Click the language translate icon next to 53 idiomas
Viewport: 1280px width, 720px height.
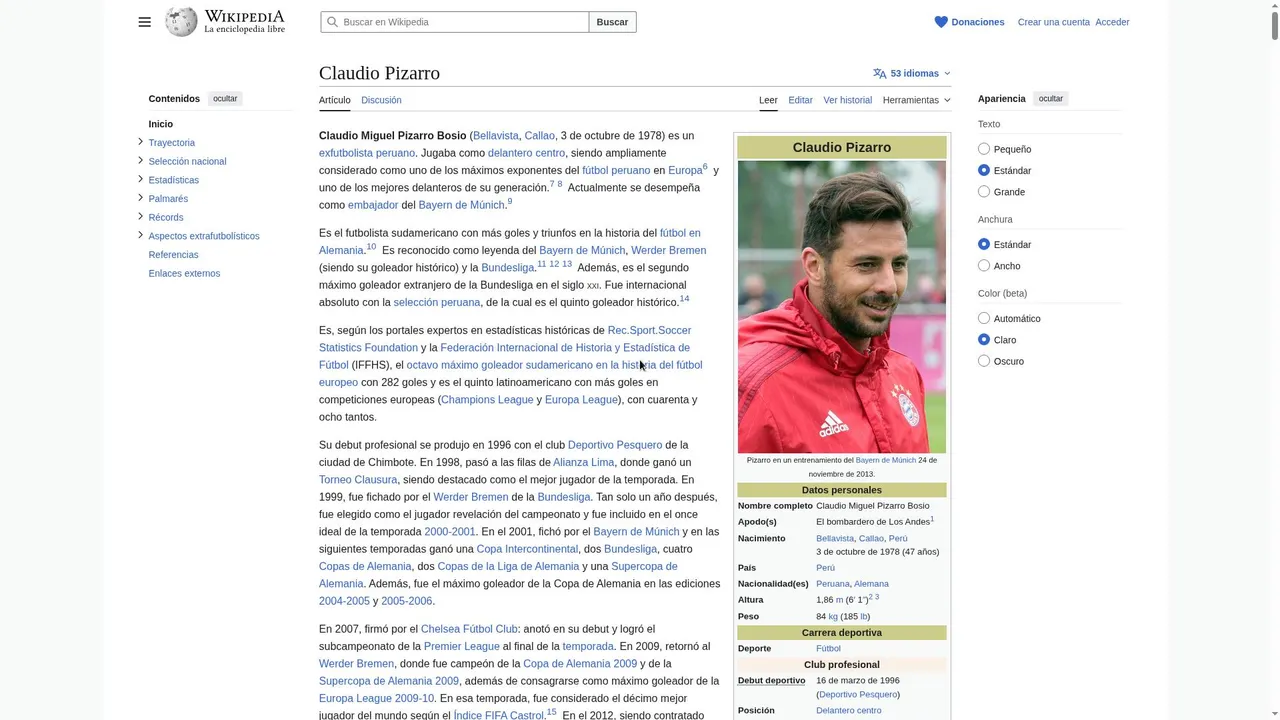coord(880,73)
